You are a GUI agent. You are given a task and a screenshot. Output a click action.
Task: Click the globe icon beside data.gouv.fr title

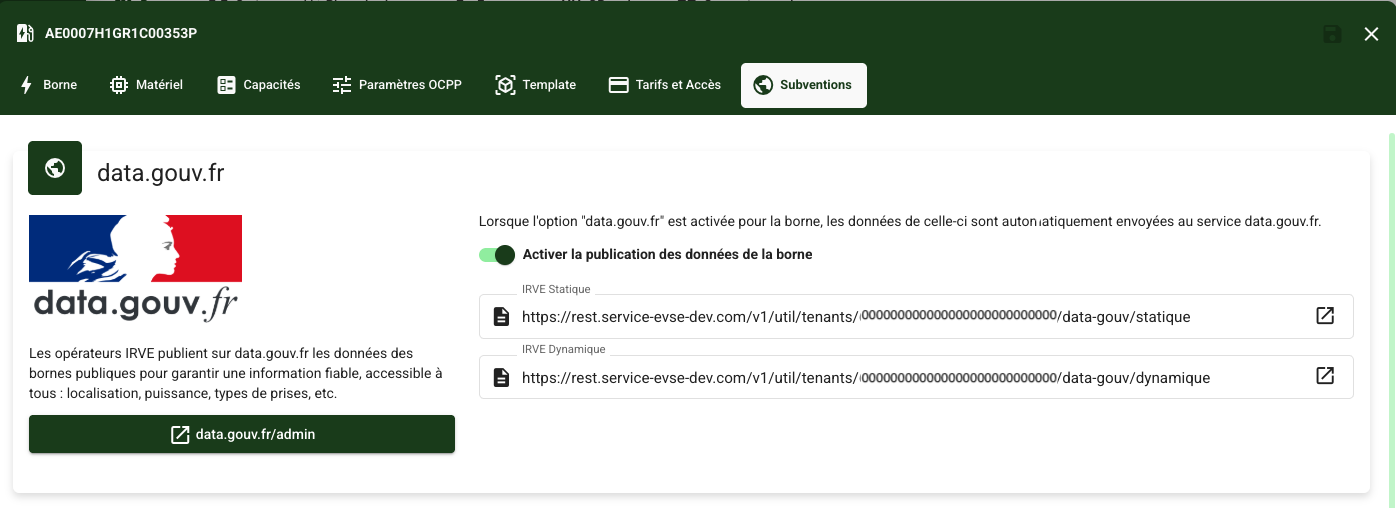coord(55,168)
